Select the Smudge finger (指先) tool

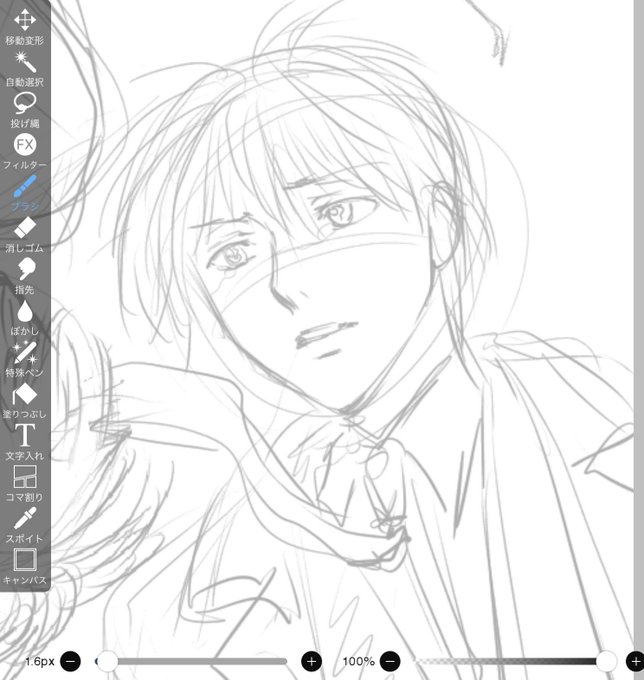click(x=25, y=276)
